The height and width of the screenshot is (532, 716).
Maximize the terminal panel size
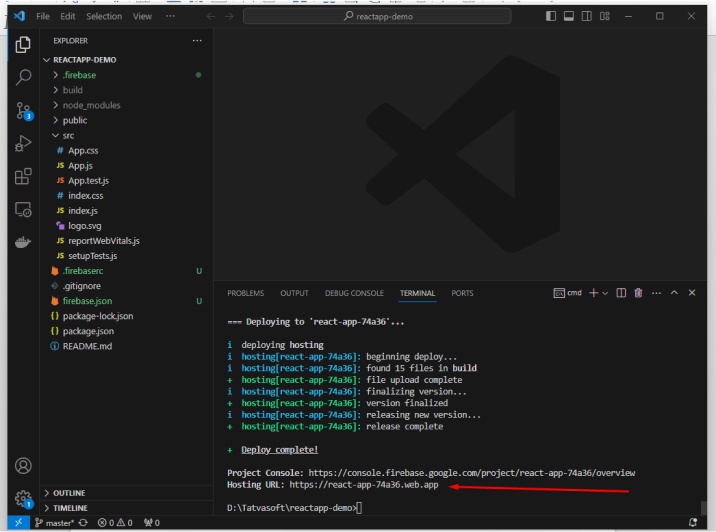pyautogui.click(x=674, y=293)
